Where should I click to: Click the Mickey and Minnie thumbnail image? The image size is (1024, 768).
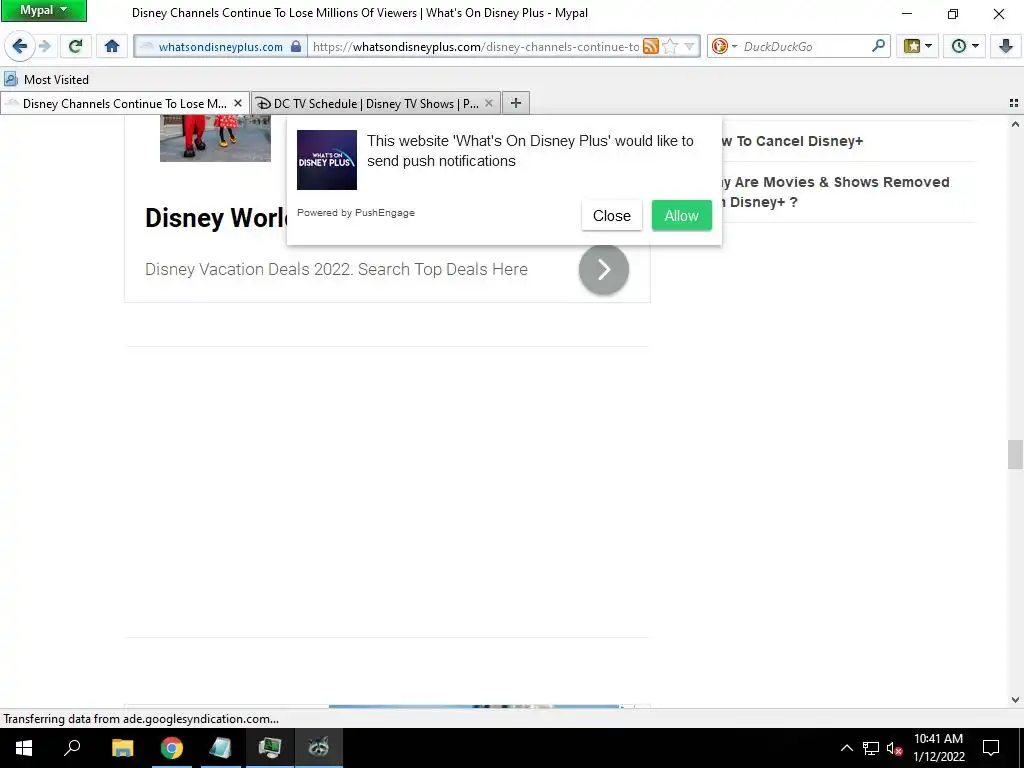[x=216, y=138]
